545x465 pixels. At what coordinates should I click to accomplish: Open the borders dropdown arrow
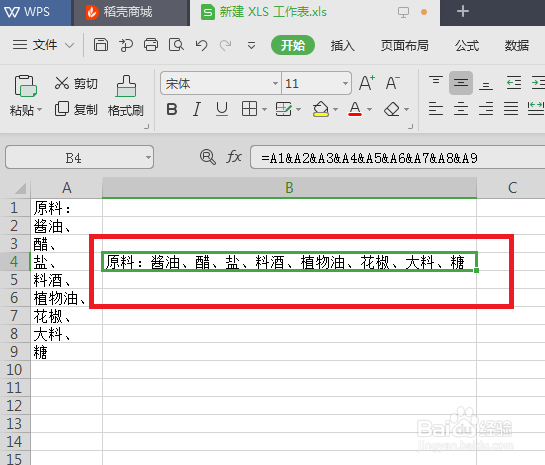point(265,110)
